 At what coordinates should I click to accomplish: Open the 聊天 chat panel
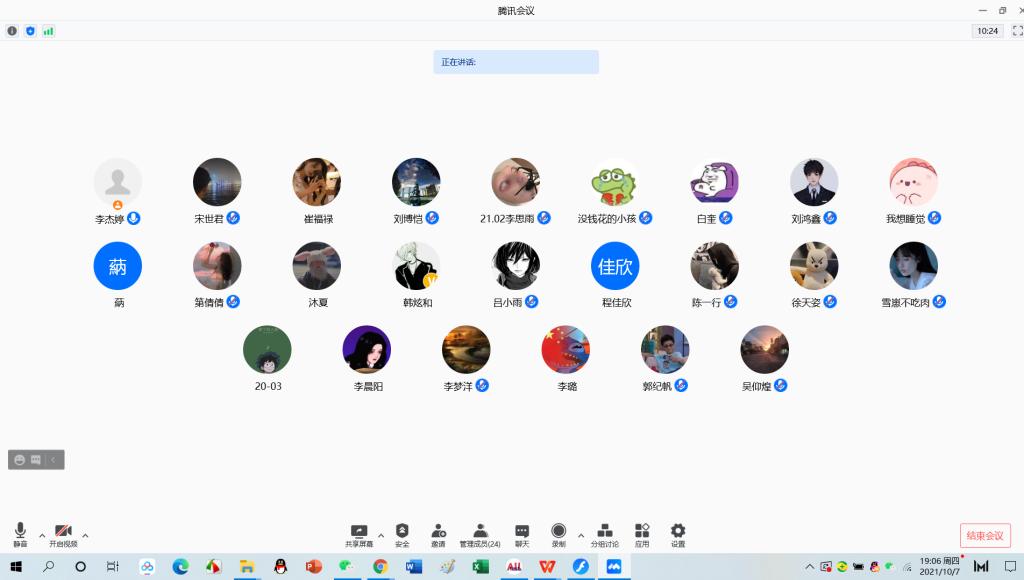point(522,534)
